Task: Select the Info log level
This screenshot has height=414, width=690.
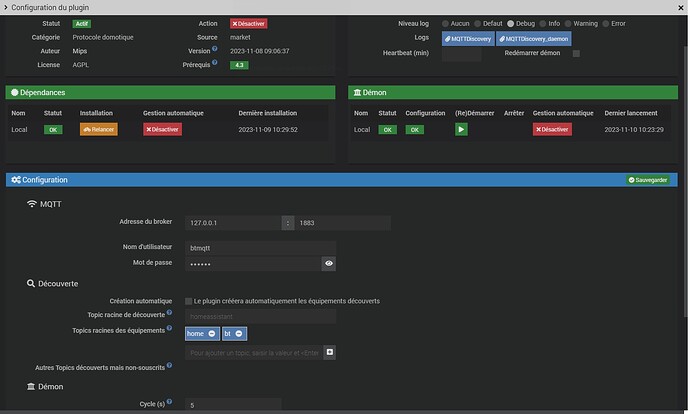Action: pos(543,24)
